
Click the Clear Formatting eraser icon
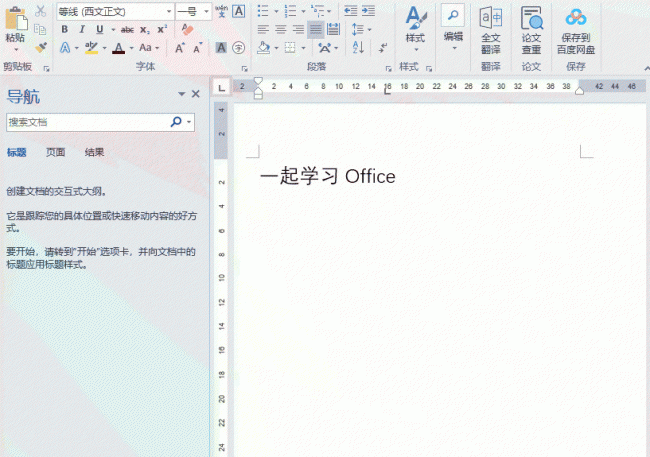(x=187, y=29)
